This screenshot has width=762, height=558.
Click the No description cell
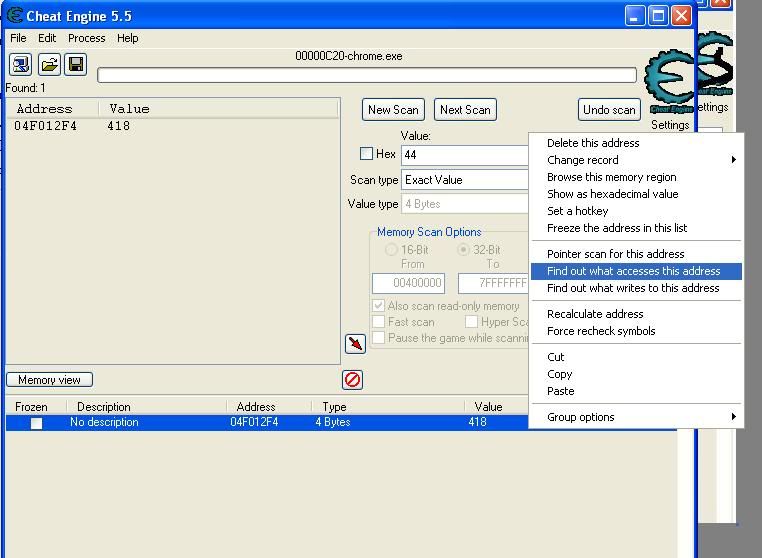[x=104, y=422]
